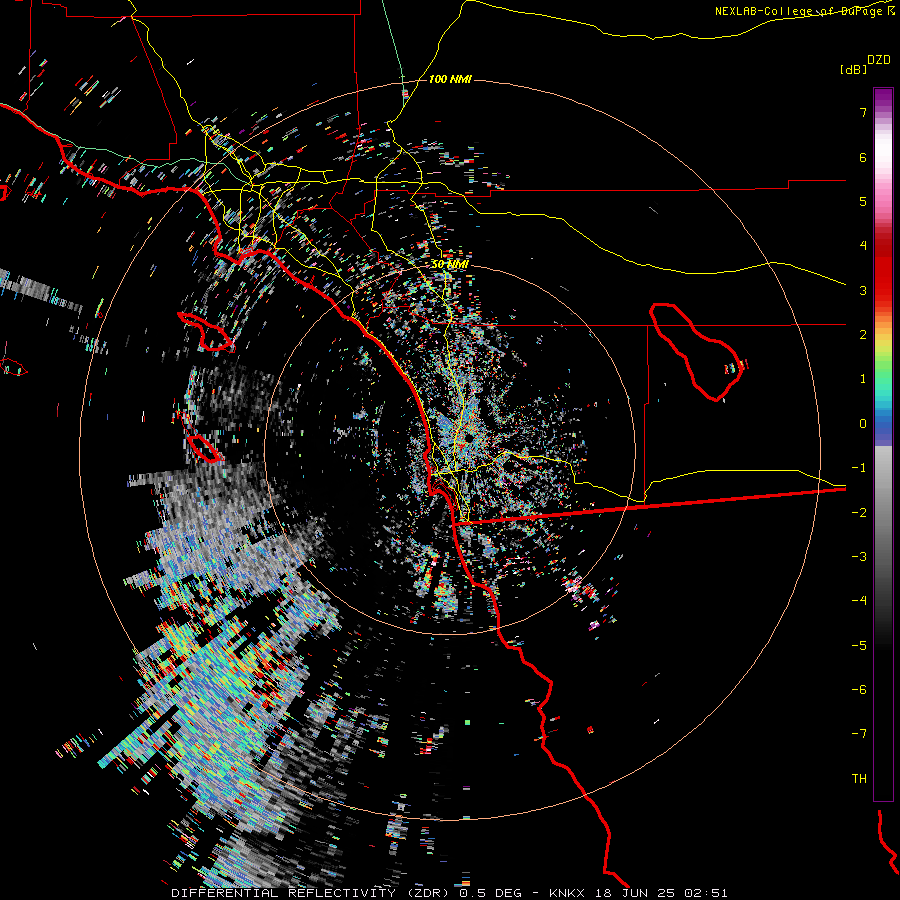900x900 pixels.
Task: Click the 50 NMI range ring label
Action: pos(450,264)
